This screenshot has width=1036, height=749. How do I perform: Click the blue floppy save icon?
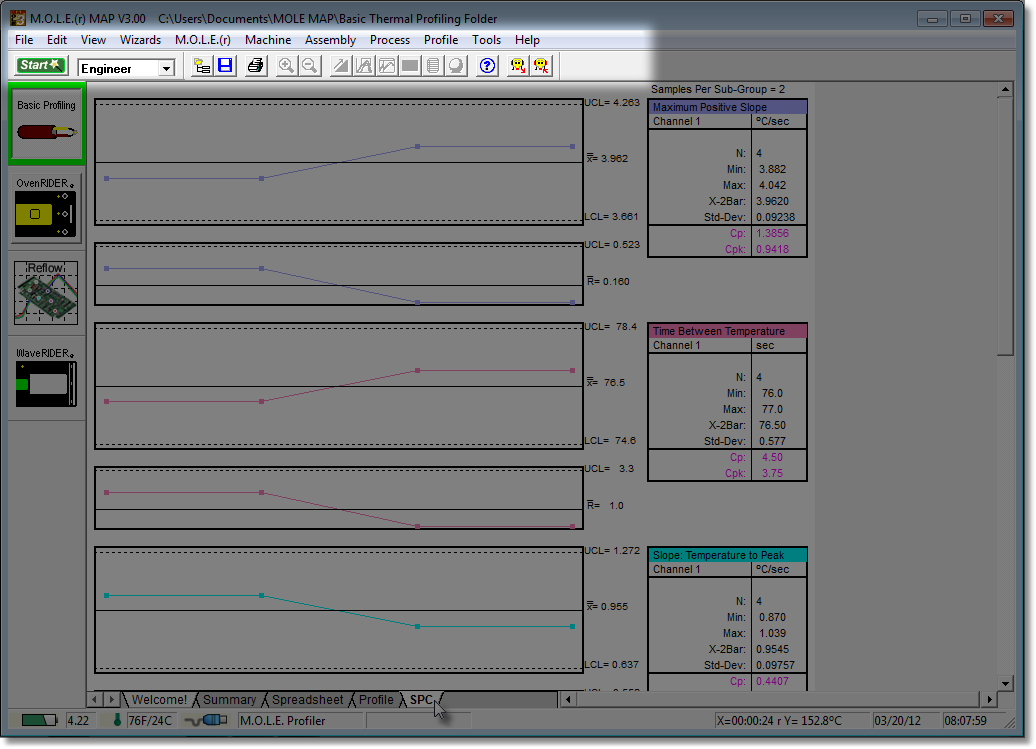(x=225, y=66)
